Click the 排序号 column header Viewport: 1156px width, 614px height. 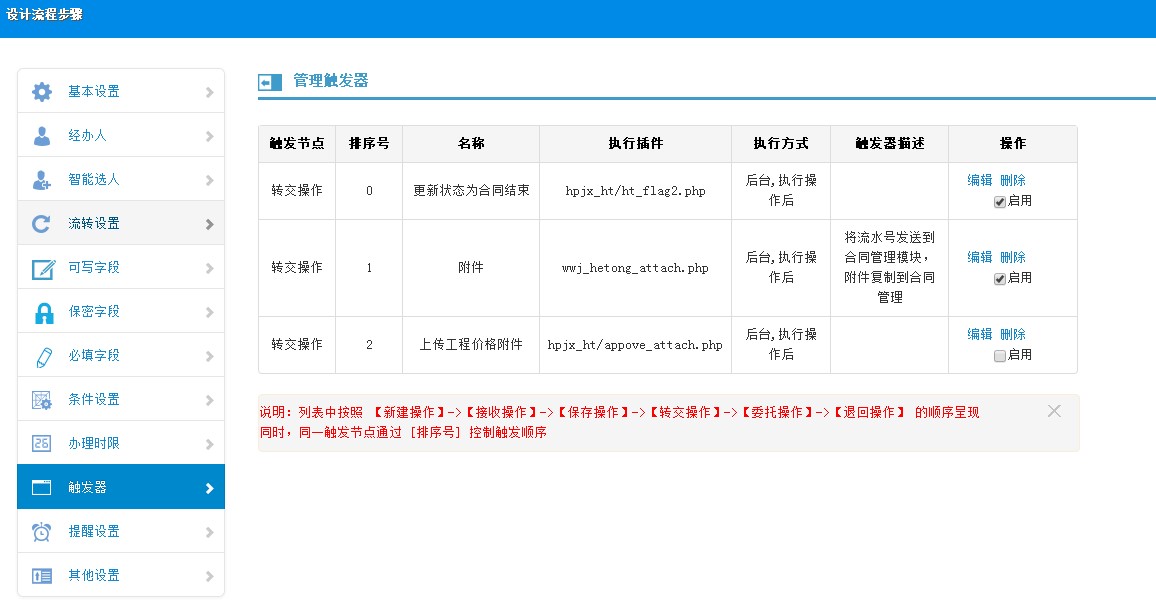click(369, 144)
